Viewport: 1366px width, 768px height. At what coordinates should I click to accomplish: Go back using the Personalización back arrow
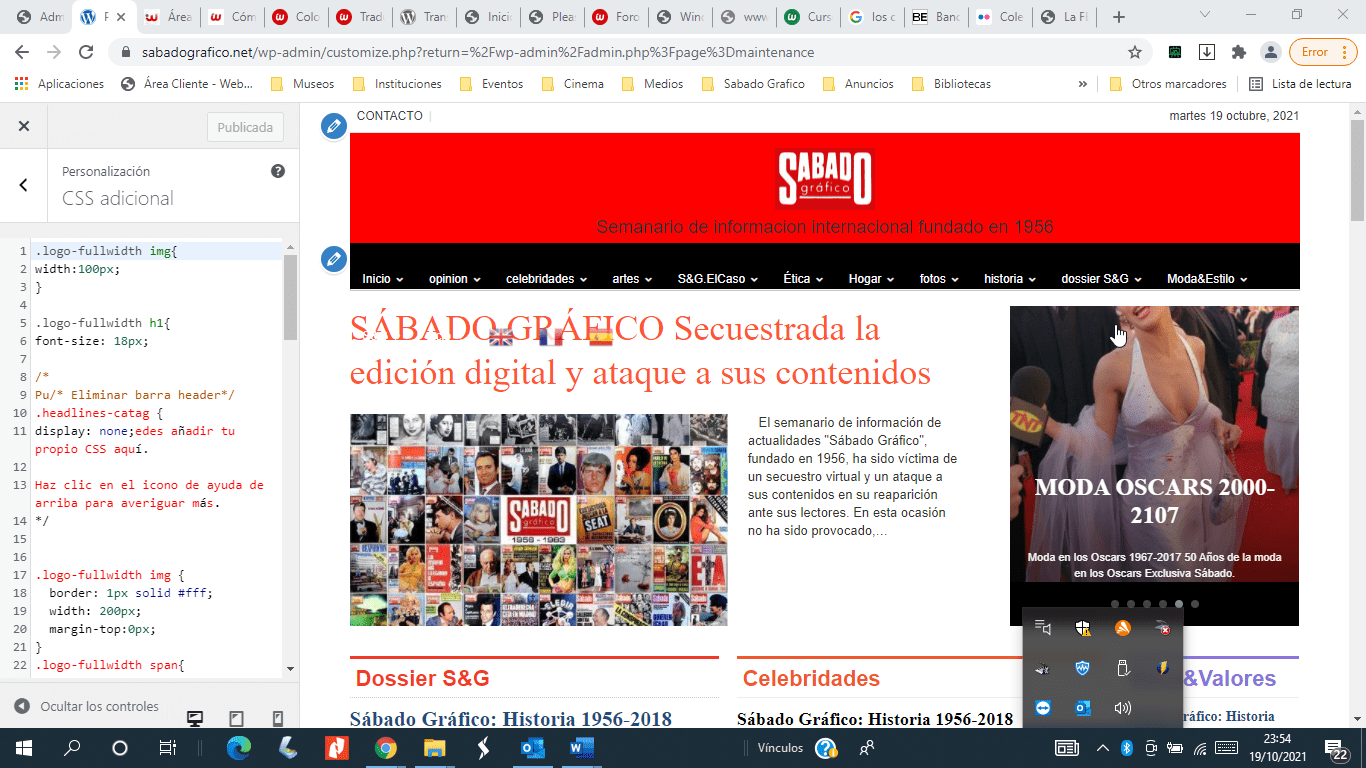pyautogui.click(x=24, y=185)
